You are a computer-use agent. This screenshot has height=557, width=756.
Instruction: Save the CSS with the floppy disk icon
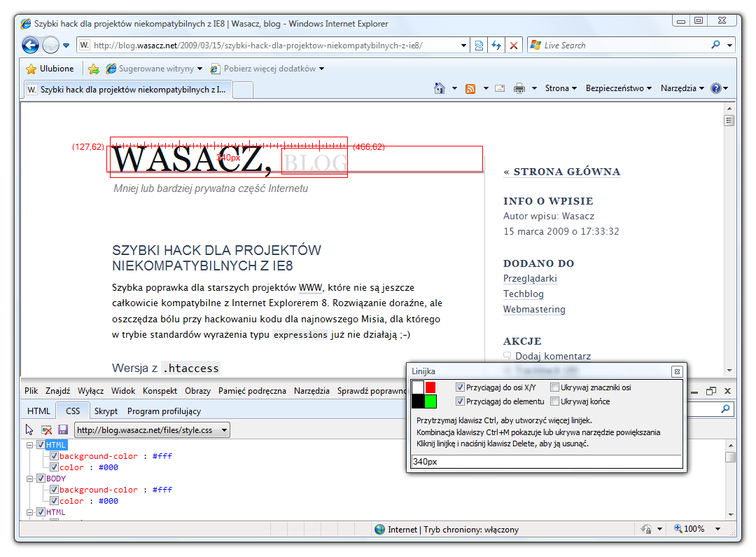pos(63,430)
